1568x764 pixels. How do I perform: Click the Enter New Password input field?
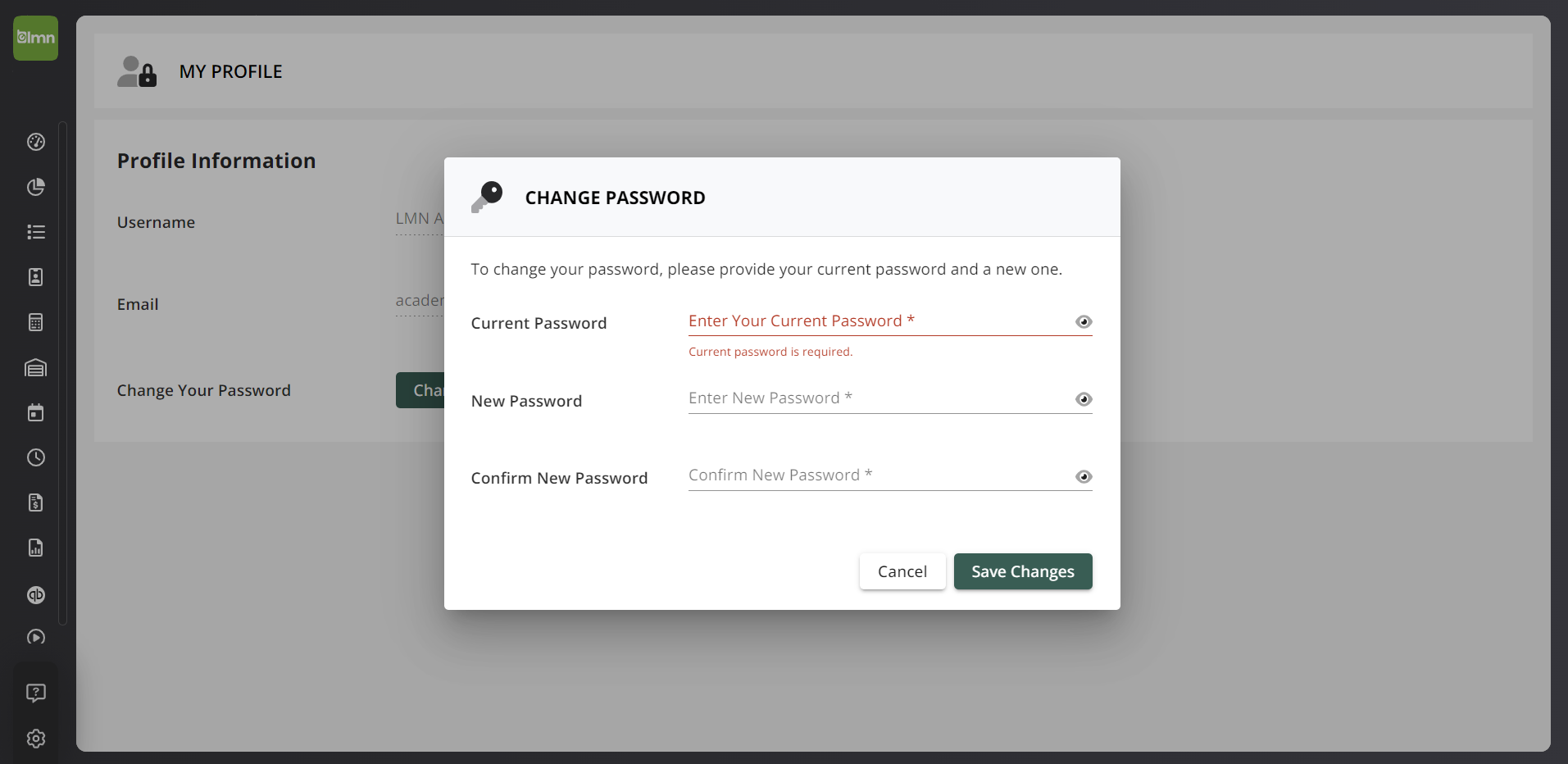coord(869,398)
